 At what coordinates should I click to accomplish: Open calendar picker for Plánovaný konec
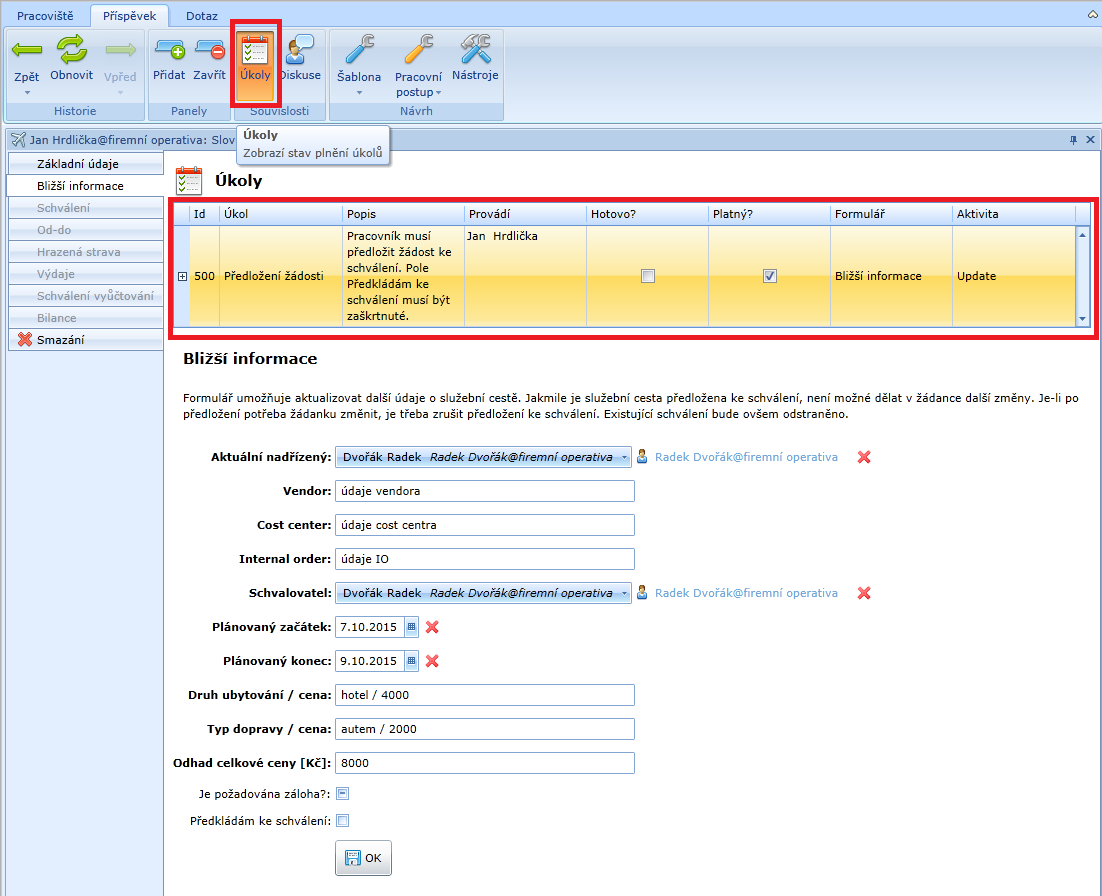[411, 661]
